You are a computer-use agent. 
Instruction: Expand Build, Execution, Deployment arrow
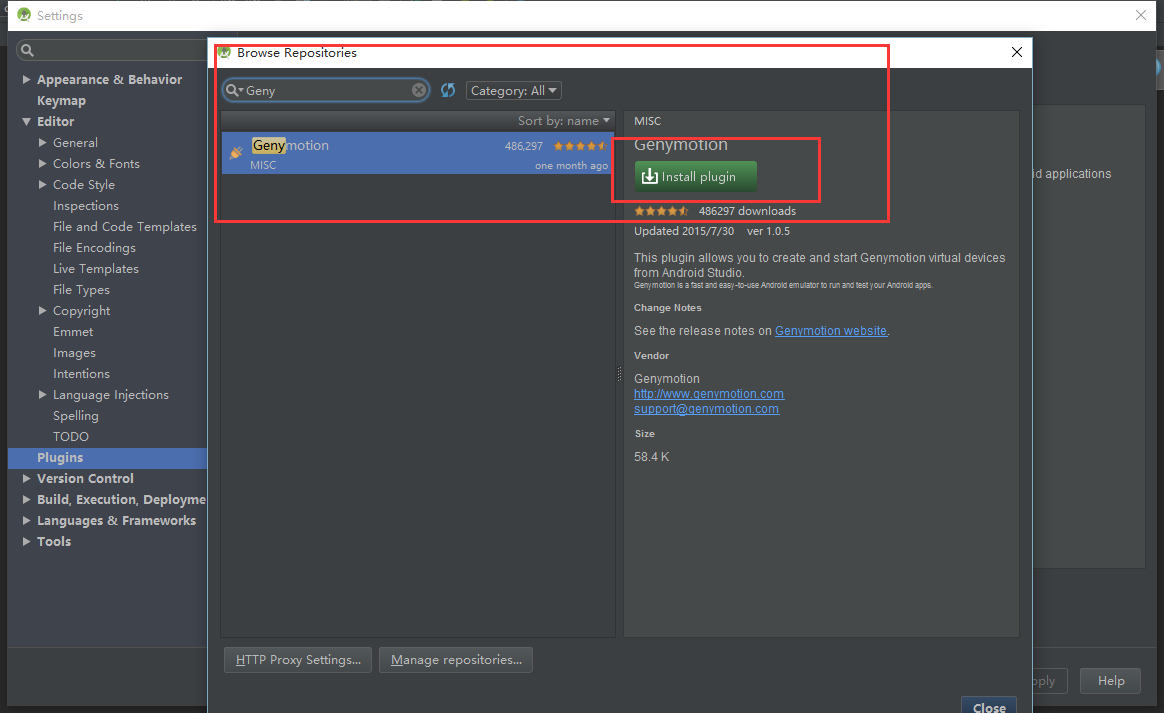26,500
